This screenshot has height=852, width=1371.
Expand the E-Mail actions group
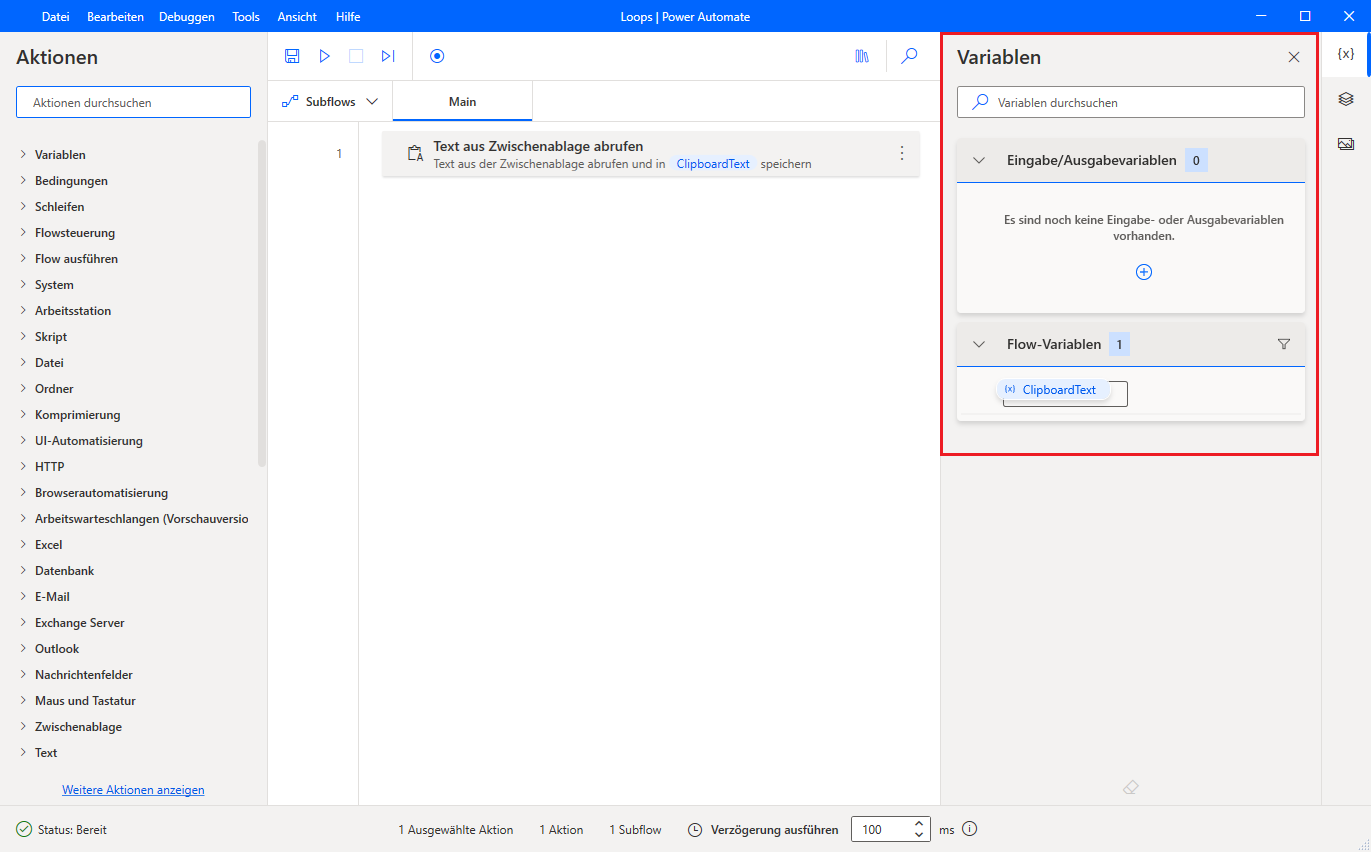tap(23, 596)
